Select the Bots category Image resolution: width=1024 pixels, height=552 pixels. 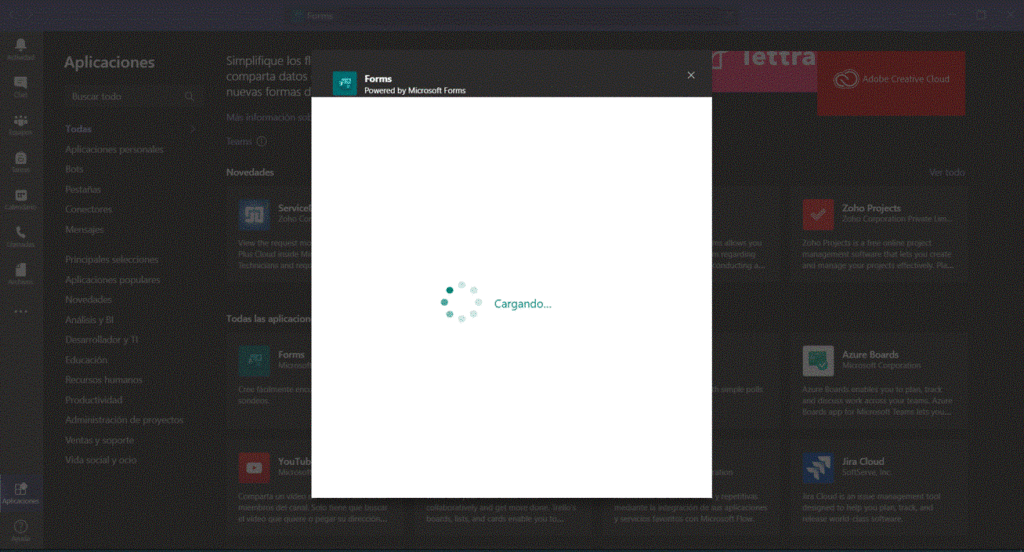click(74, 169)
